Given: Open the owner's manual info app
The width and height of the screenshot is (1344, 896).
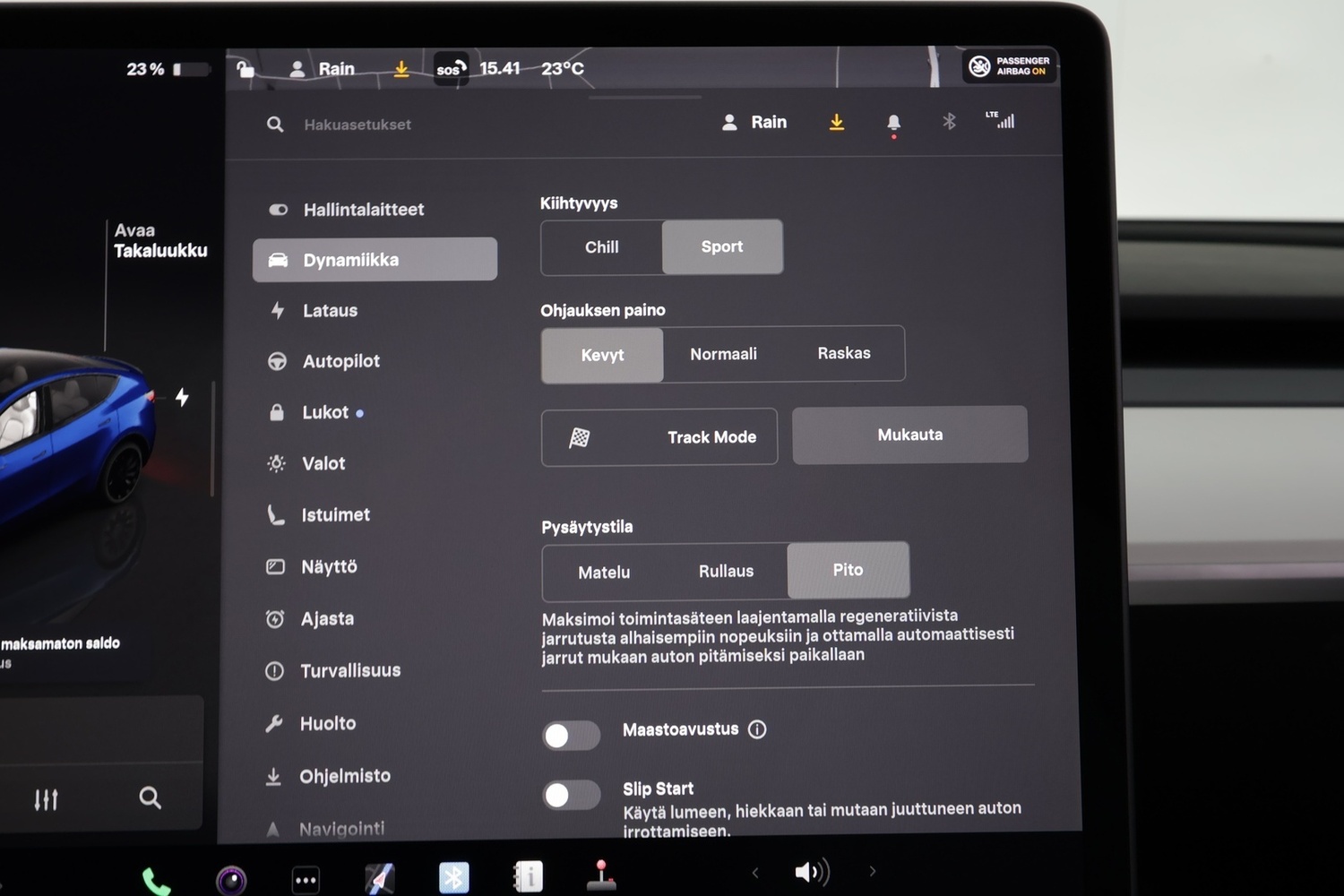Looking at the screenshot, I should [x=528, y=876].
